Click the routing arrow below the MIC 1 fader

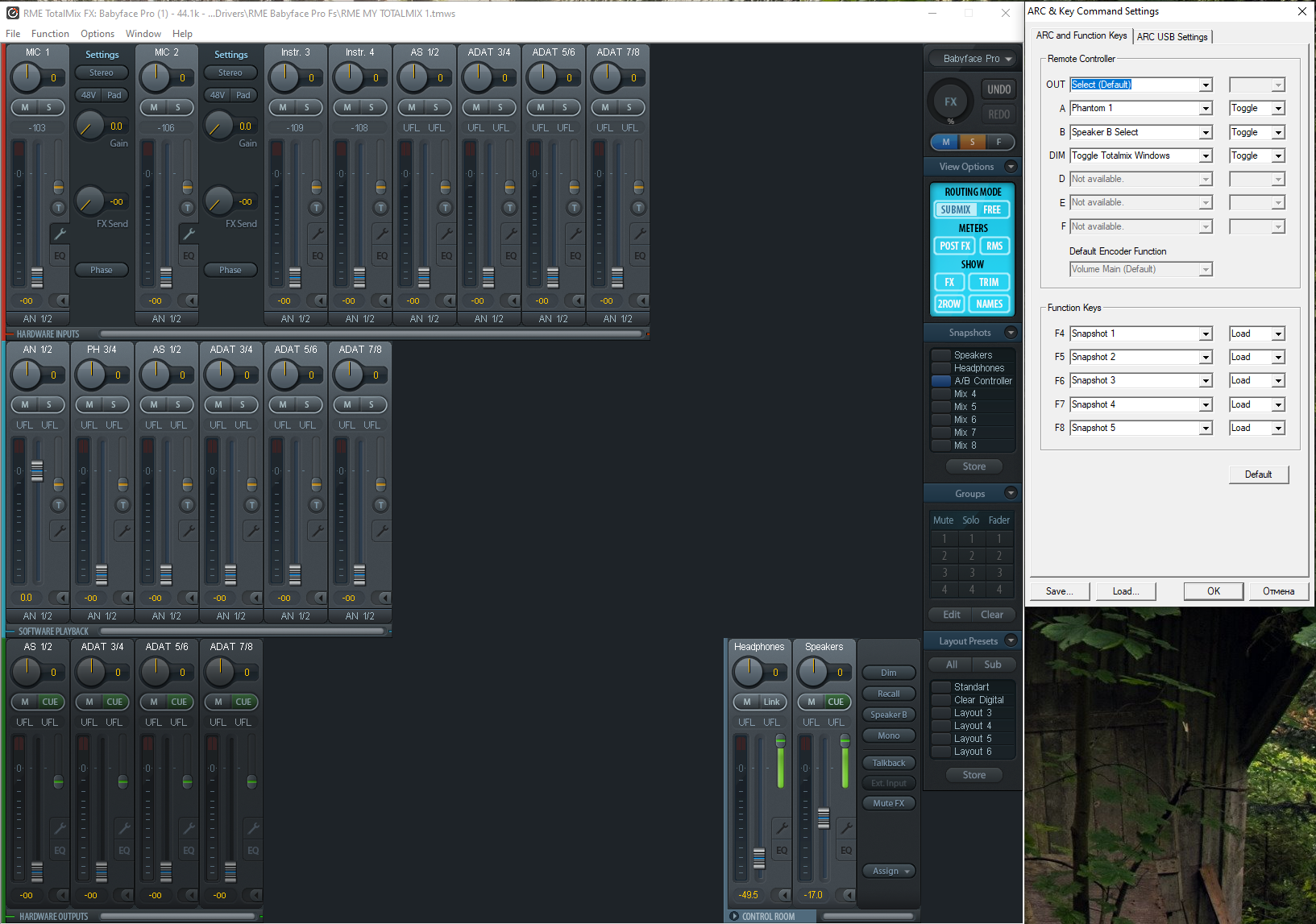coord(62,300)
